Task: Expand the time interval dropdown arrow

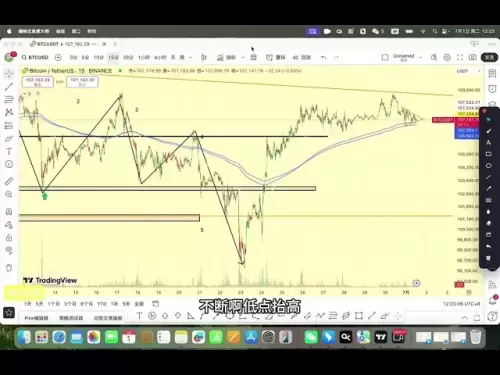Action: point(190,57)
